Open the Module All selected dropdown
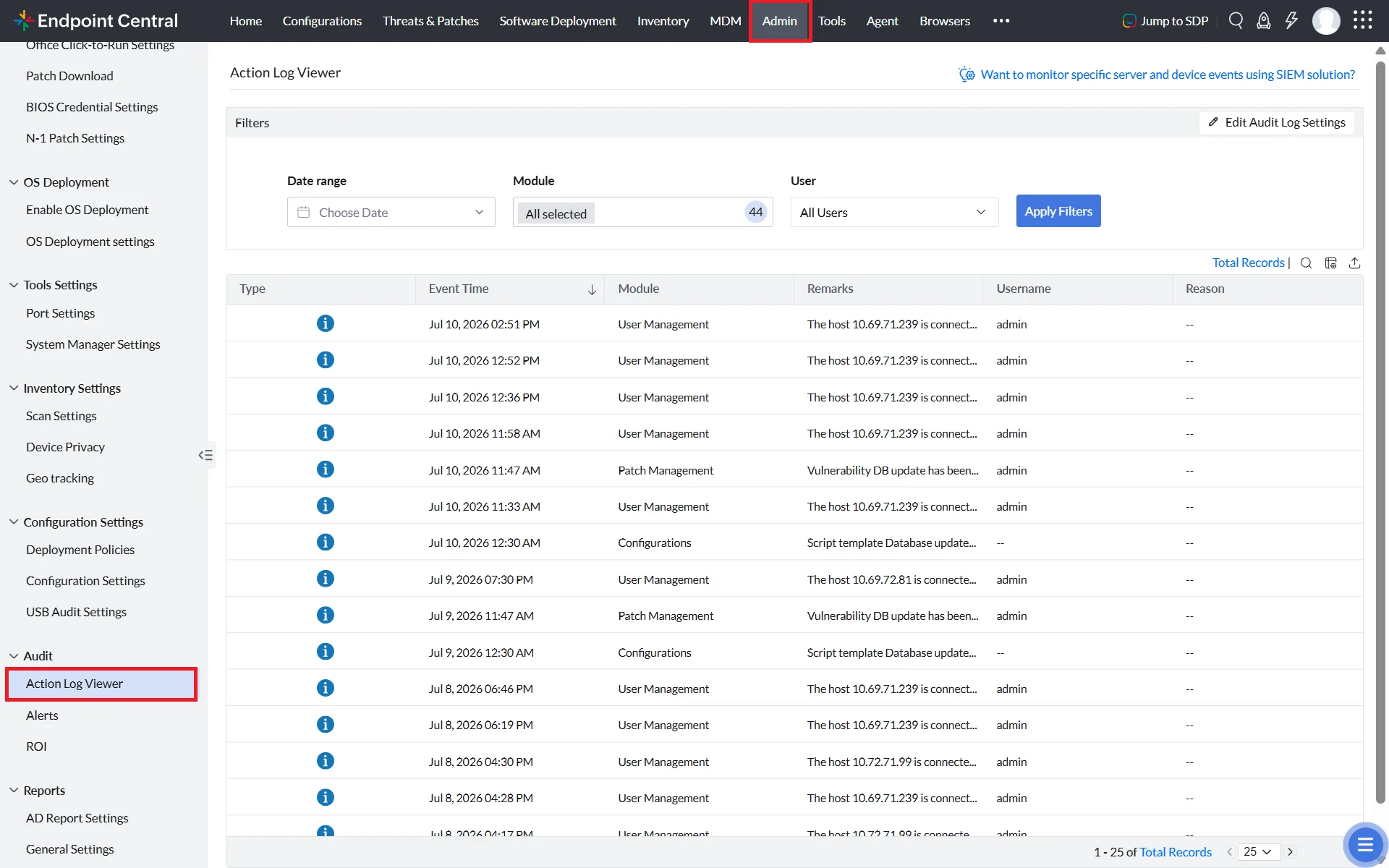Screen dimensions: 1389x868 click(642, 212)
